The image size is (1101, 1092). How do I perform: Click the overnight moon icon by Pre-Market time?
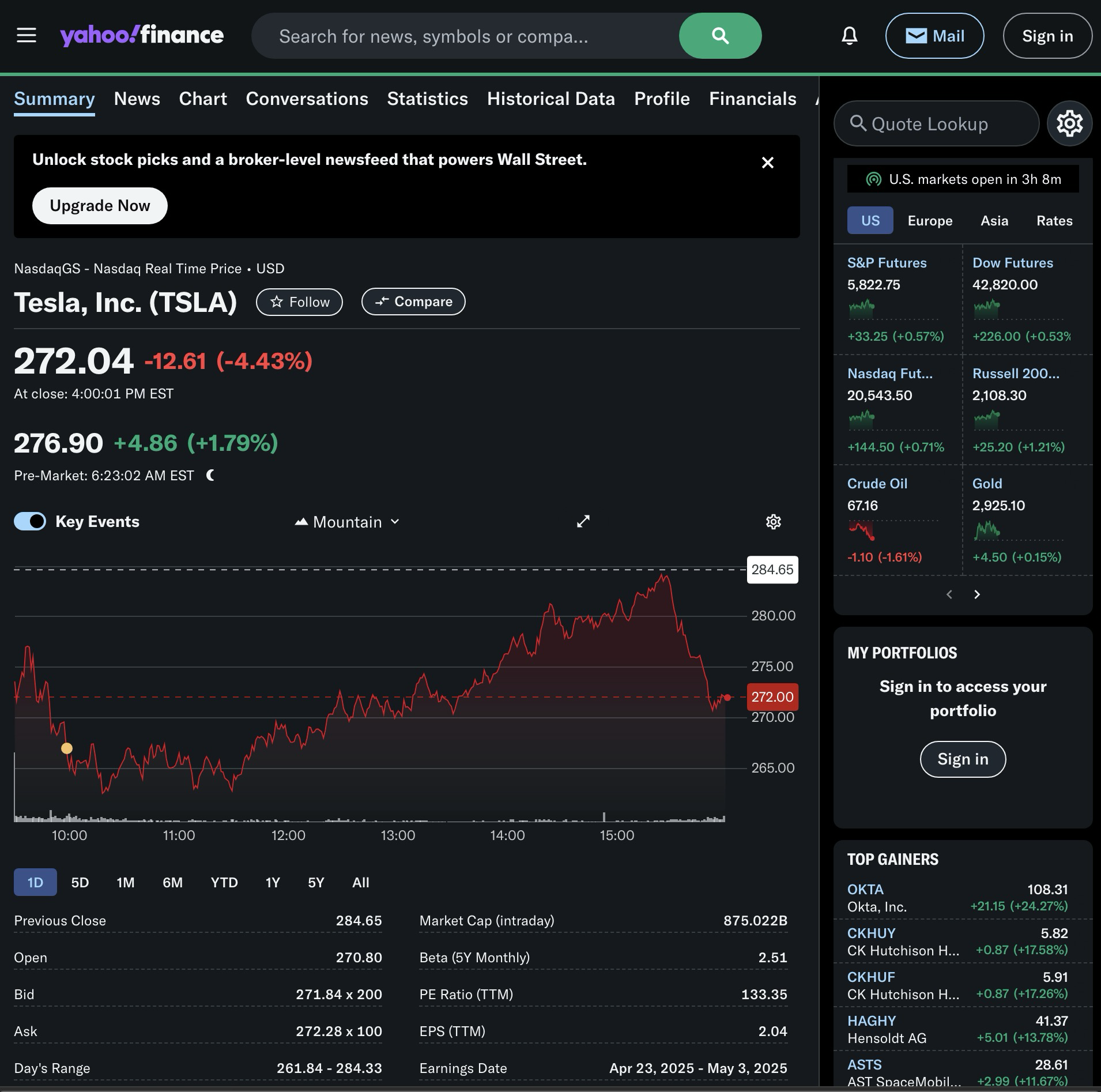(x=210, y=475)
